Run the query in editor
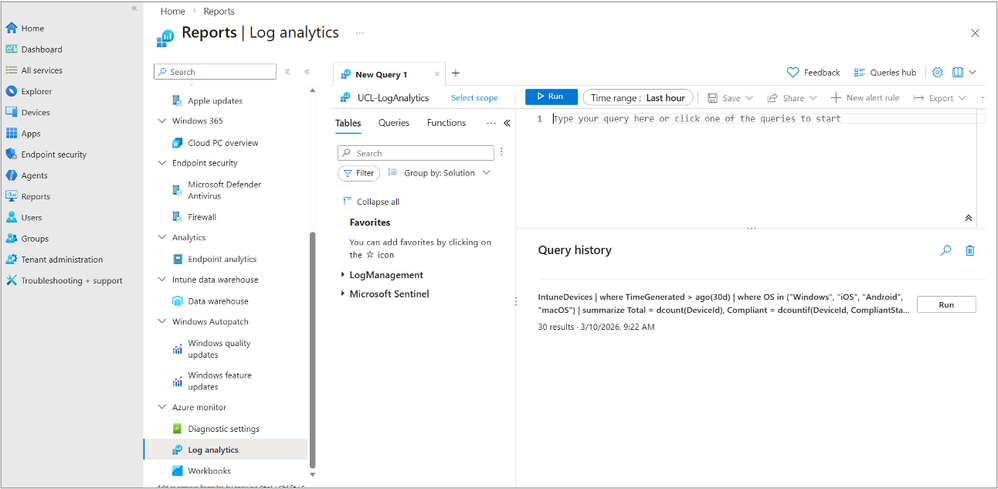The width and height of the screenshot is (998, 489). click(550, 97)
